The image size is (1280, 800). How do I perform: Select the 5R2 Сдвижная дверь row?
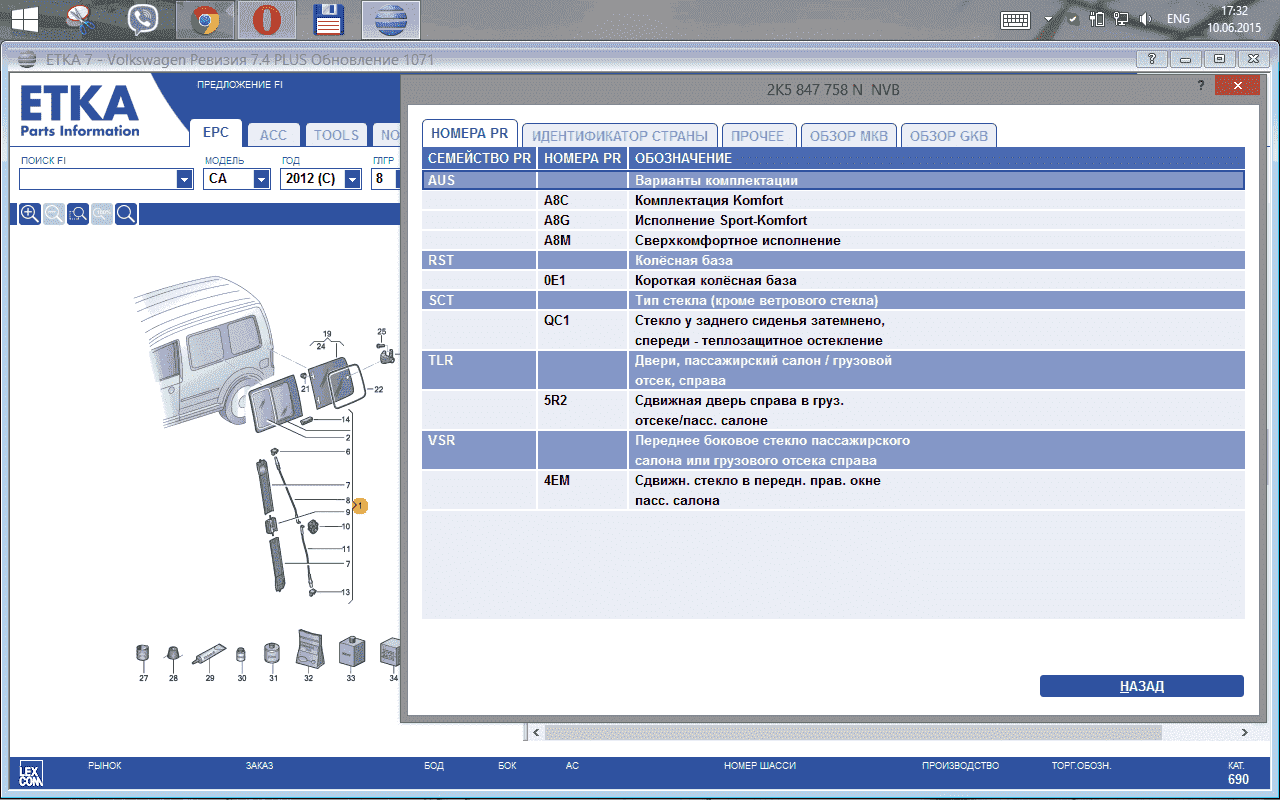pyautogui.click(x=833, y=410)
